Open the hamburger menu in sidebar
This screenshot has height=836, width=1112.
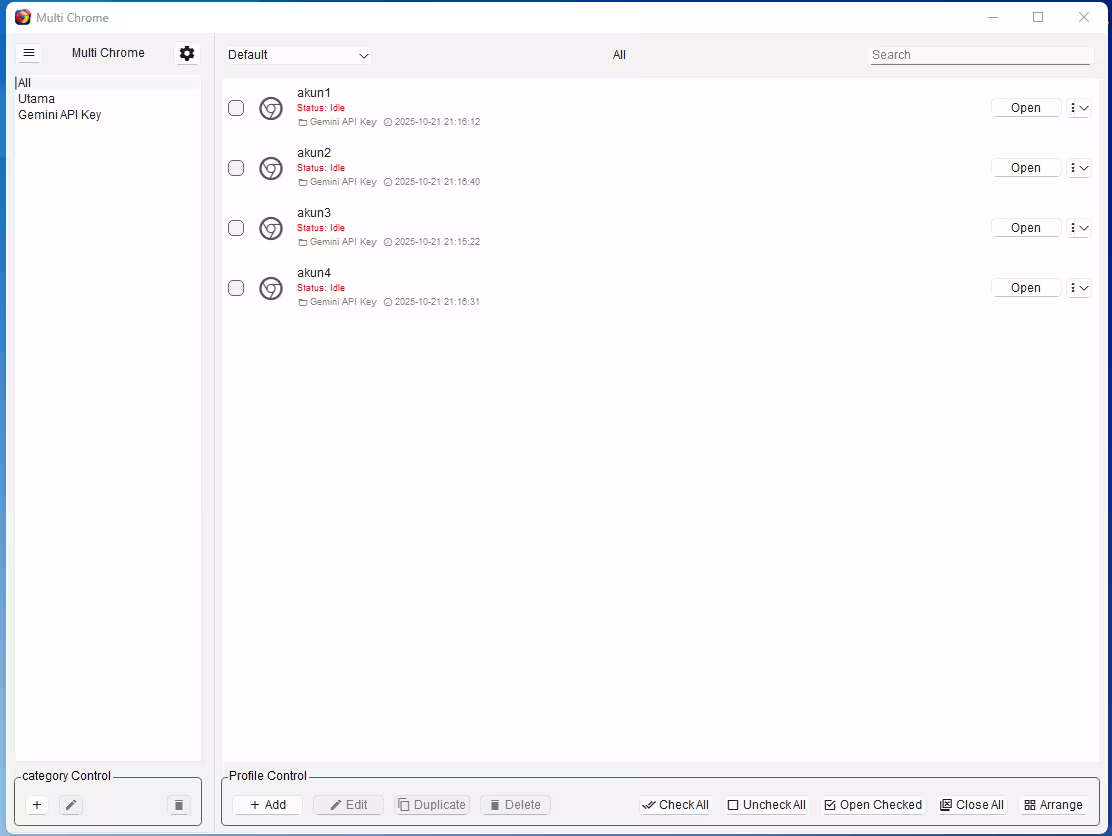coord(29,53)
